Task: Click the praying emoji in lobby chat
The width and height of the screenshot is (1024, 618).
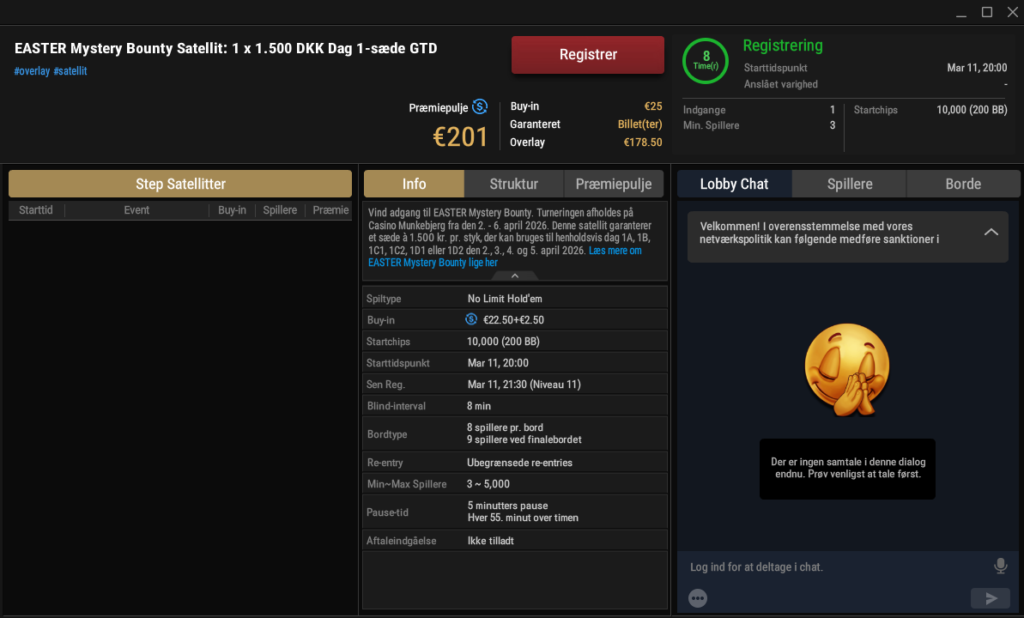Action: 846,369
